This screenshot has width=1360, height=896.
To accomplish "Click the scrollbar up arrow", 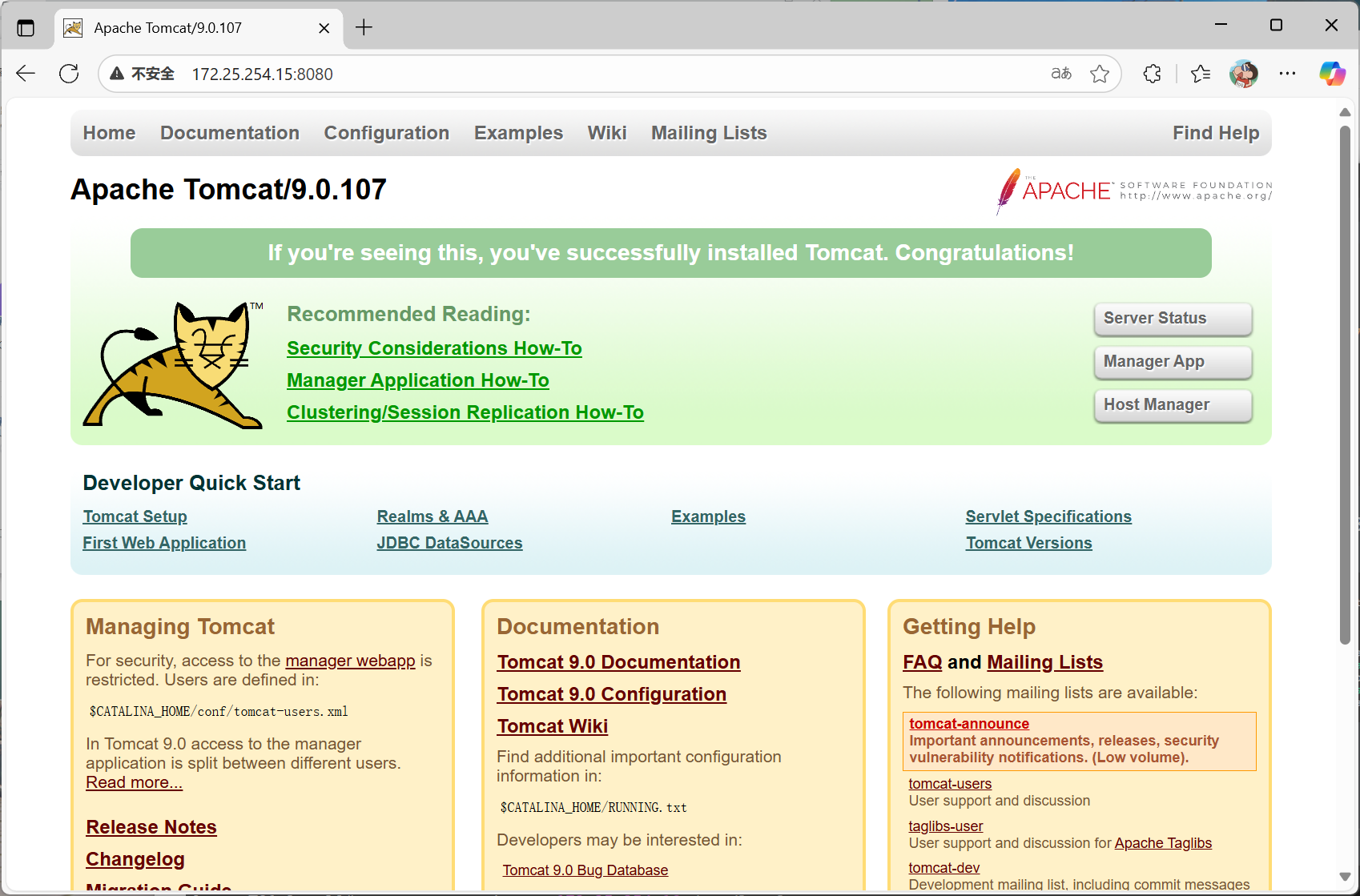I will tap(1345, 112).
